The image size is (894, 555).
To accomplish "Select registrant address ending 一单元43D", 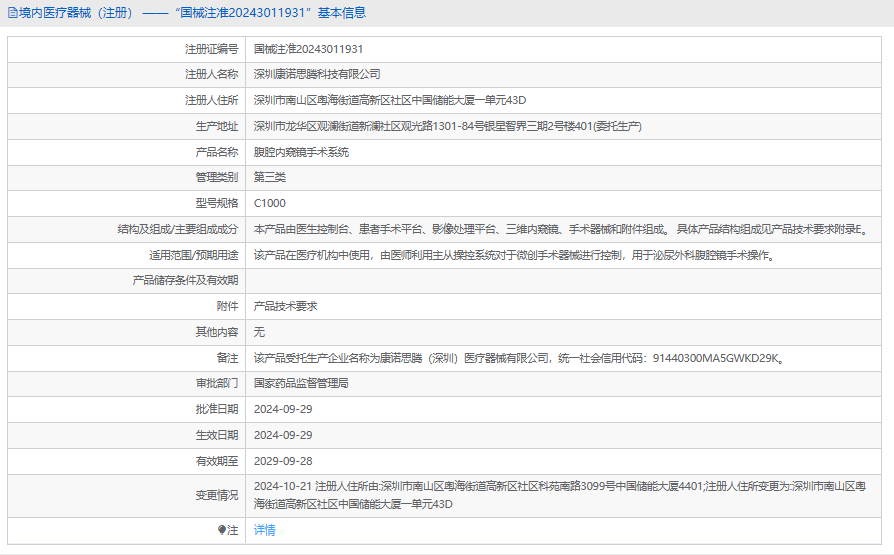I will tap(390, 100).
